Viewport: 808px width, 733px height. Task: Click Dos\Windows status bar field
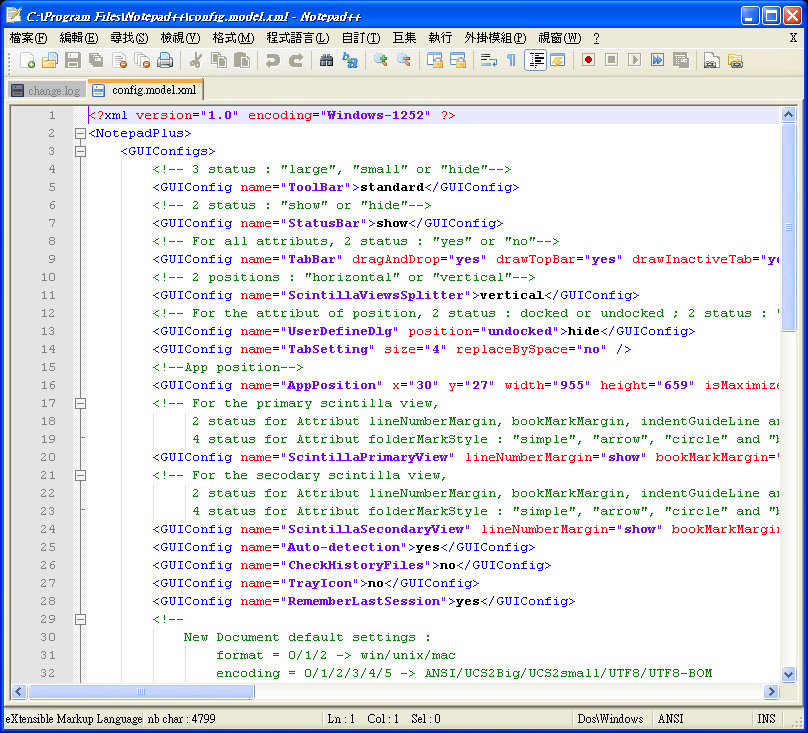[611, 719]
